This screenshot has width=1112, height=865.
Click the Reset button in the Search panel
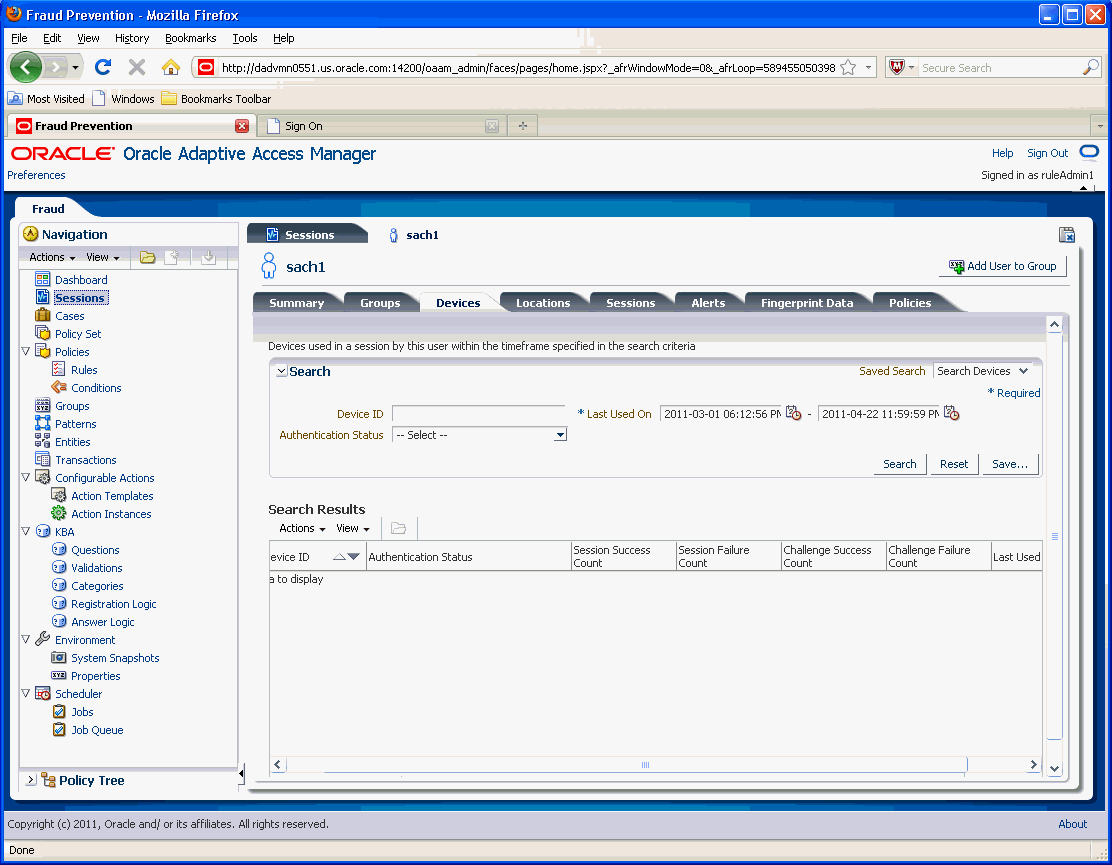pos(953,464)
